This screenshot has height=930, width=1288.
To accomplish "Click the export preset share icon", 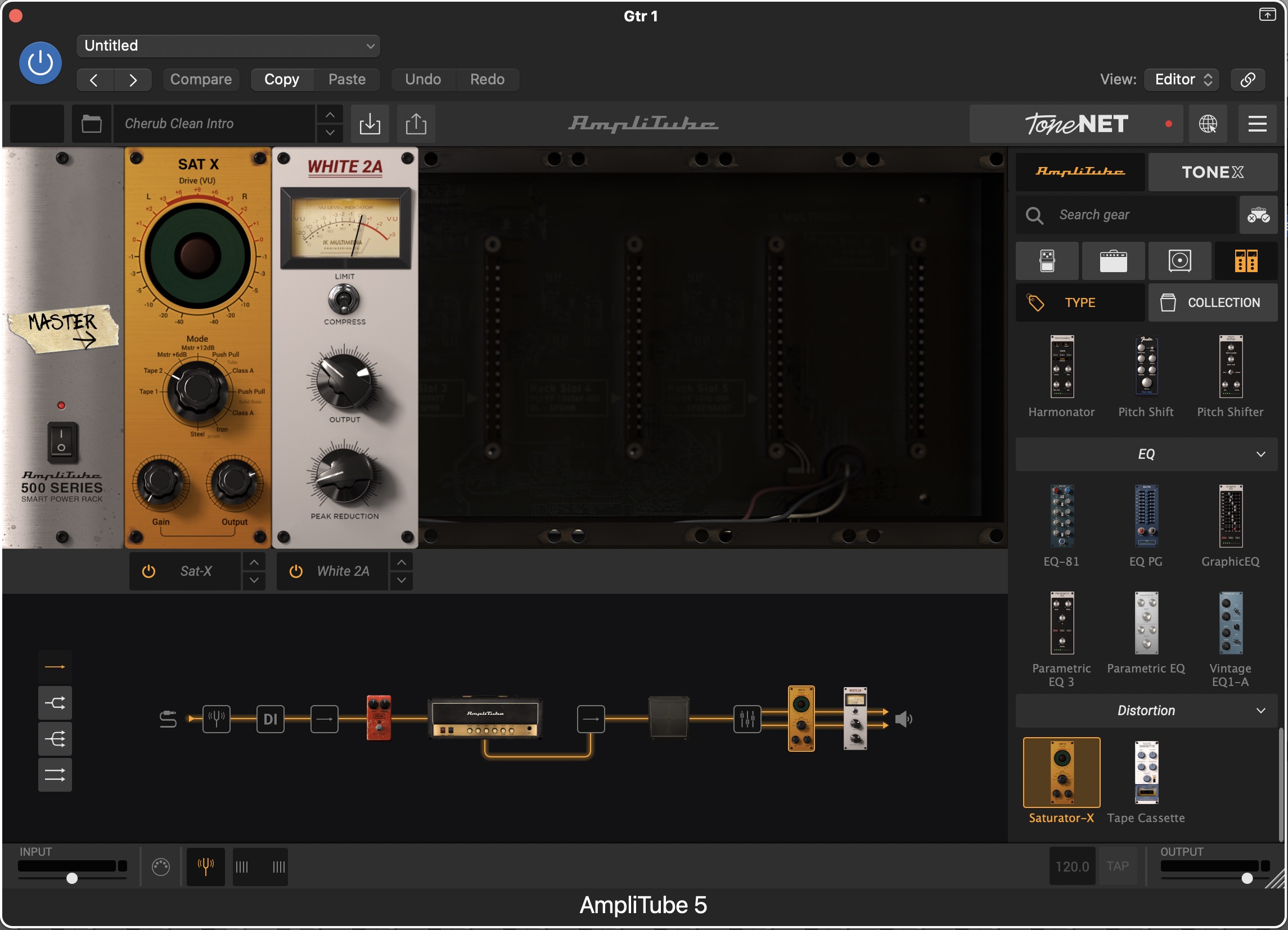I will [x=416, y=123].
